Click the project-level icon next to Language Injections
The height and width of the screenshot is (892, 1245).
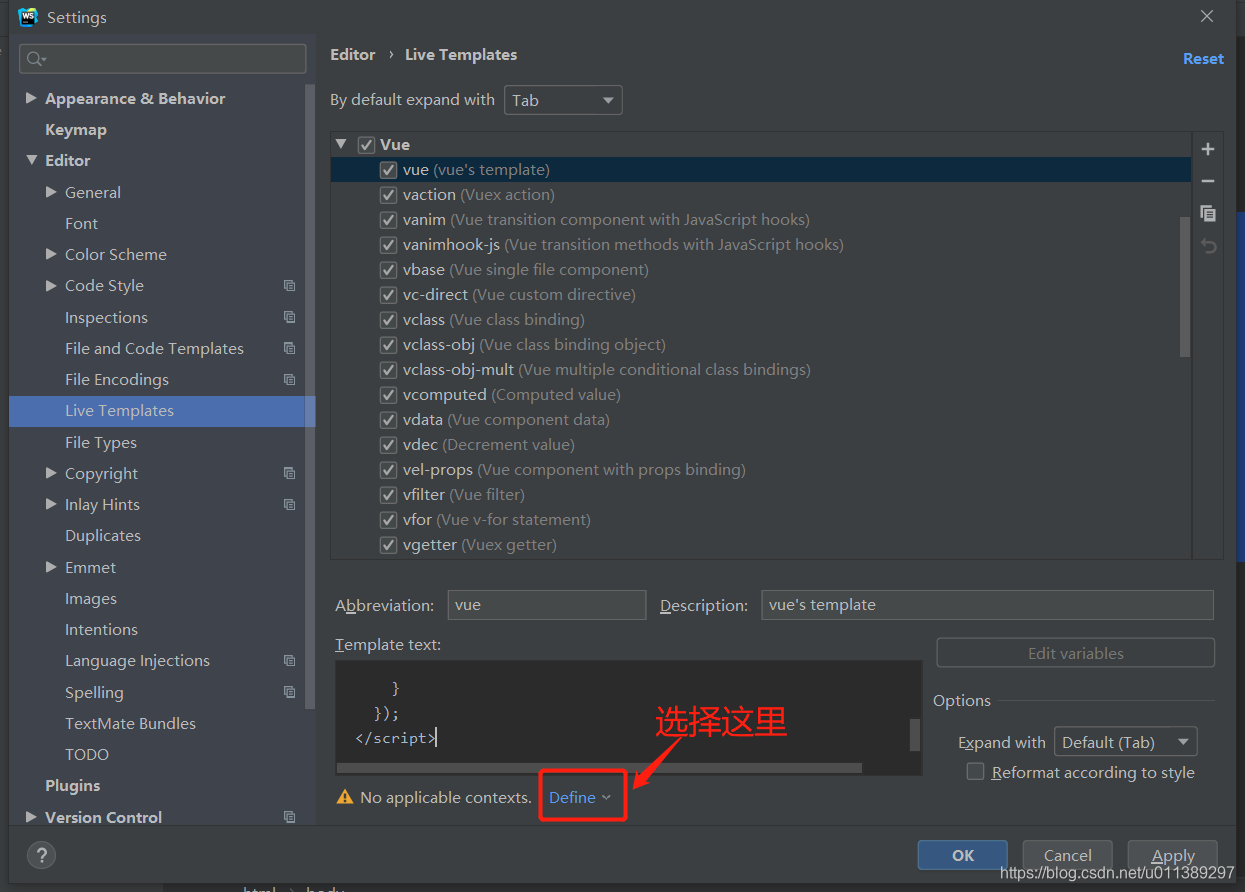(x=289, y=660)
